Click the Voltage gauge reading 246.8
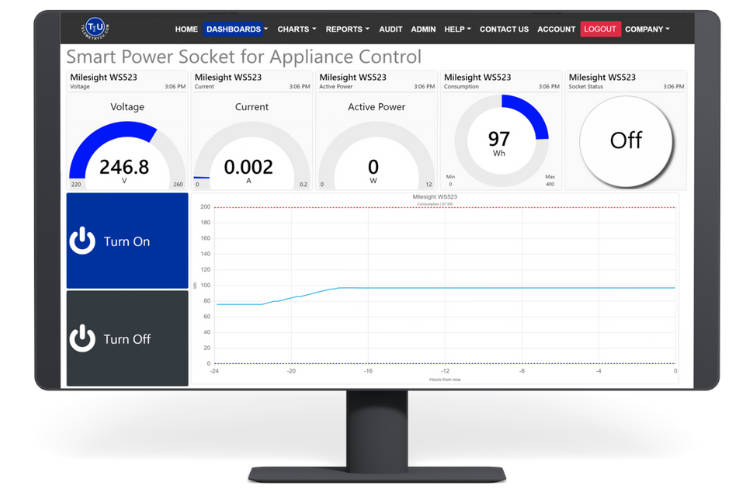 tap(127, 156)
